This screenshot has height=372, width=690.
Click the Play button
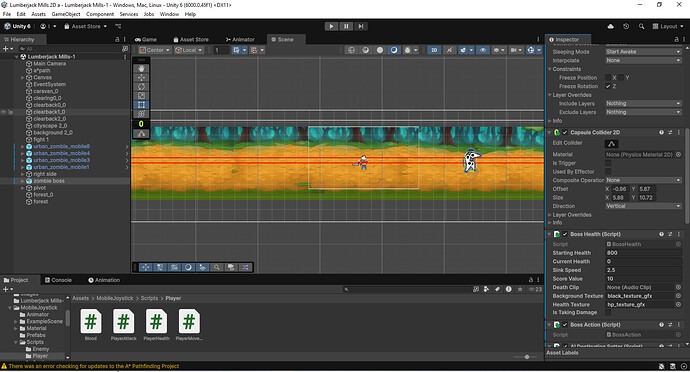tap(331, 26)
